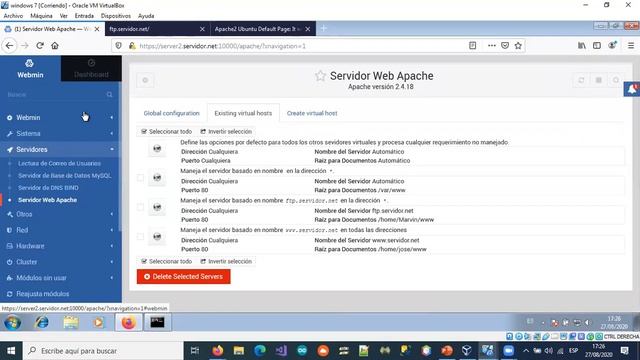Open Microsoft Edge in host taskbar
Image resolution: width=640 pixels, height=360 pixels.
click(x=260, y=351)
